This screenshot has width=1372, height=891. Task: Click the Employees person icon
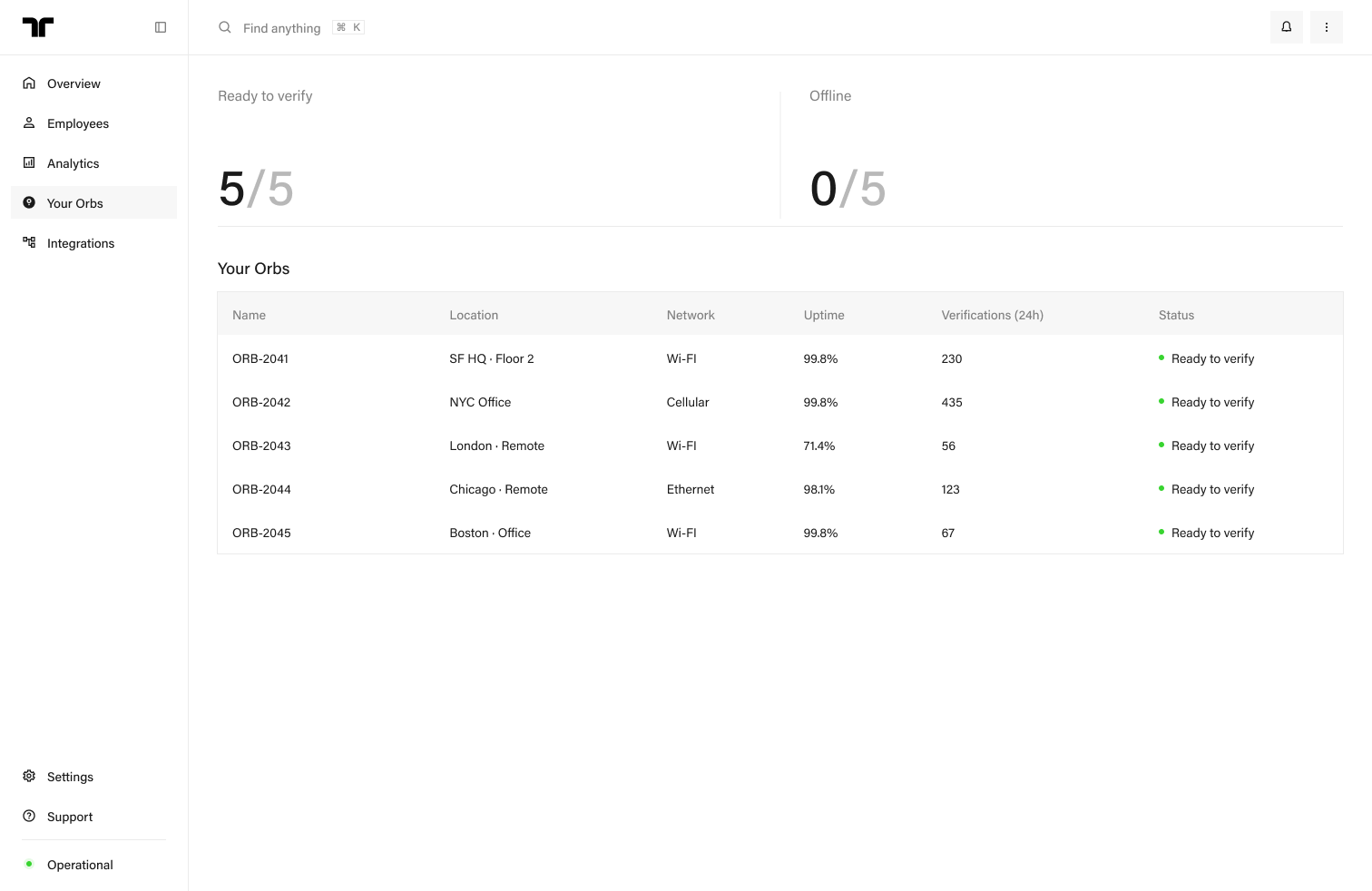pyautogui.click(x=29, y=123)
